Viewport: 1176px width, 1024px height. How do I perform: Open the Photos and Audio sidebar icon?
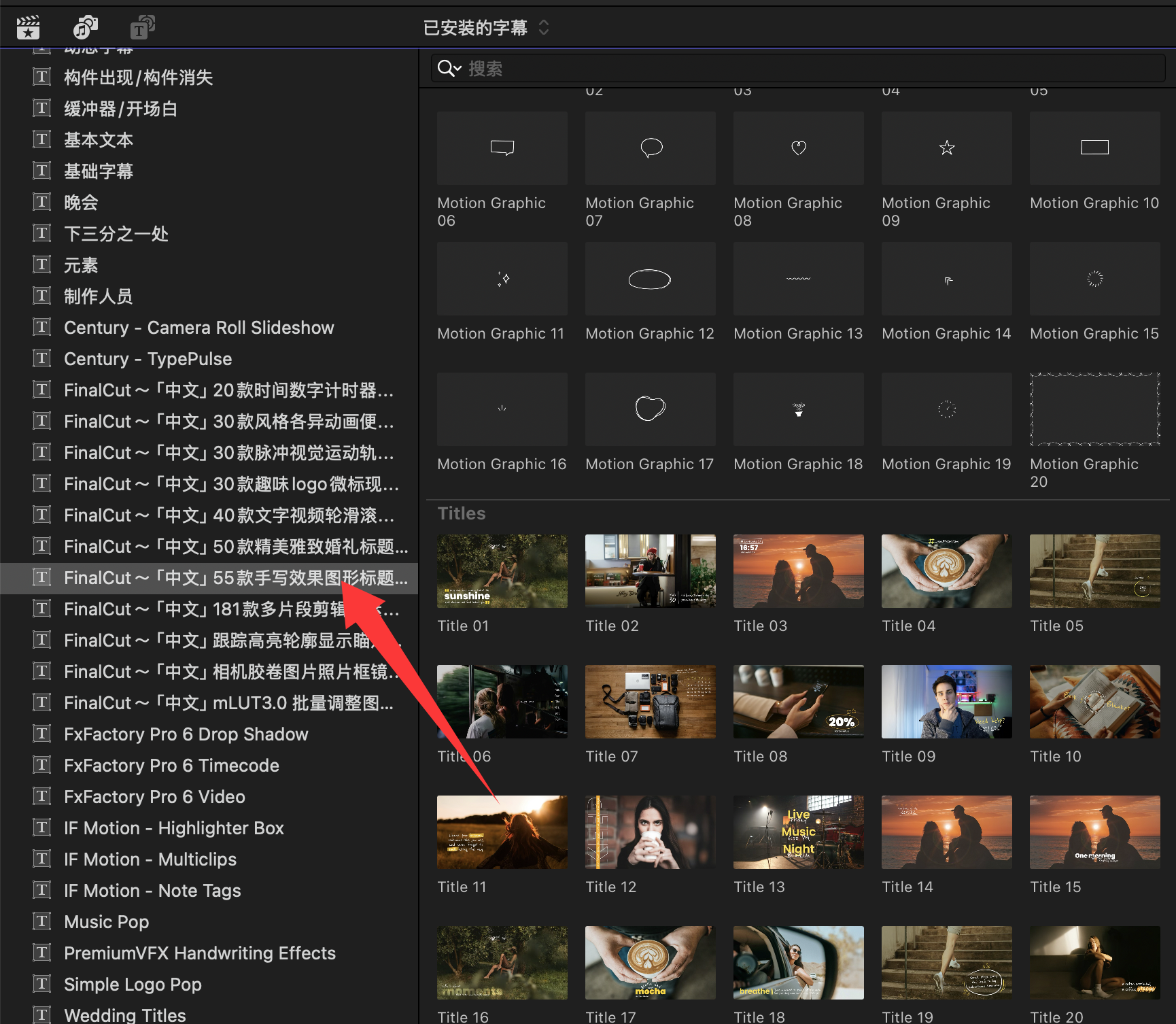coord(85,27)
